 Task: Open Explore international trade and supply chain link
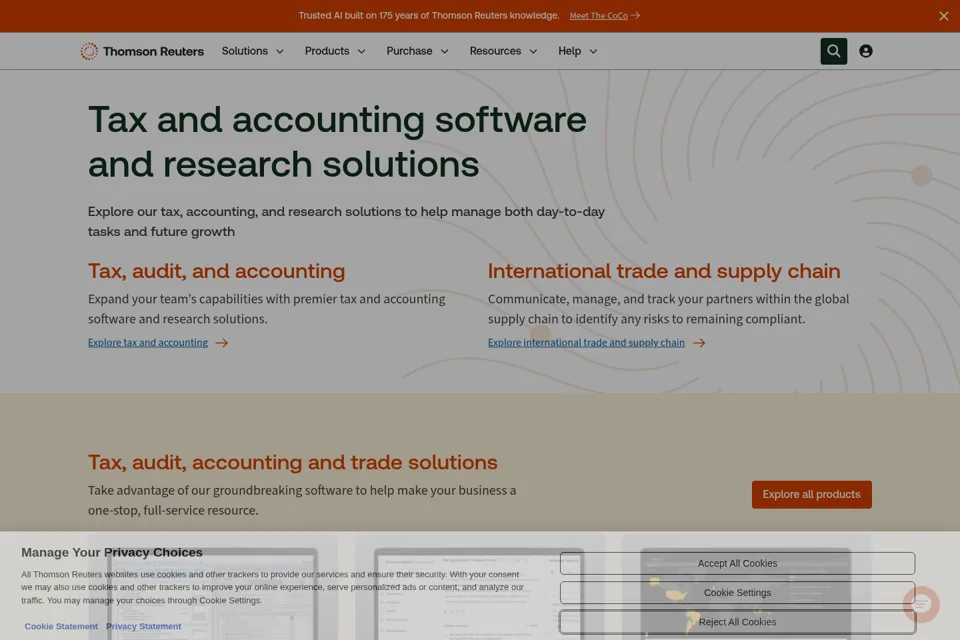pyautogui.click(x=586, y=342)
